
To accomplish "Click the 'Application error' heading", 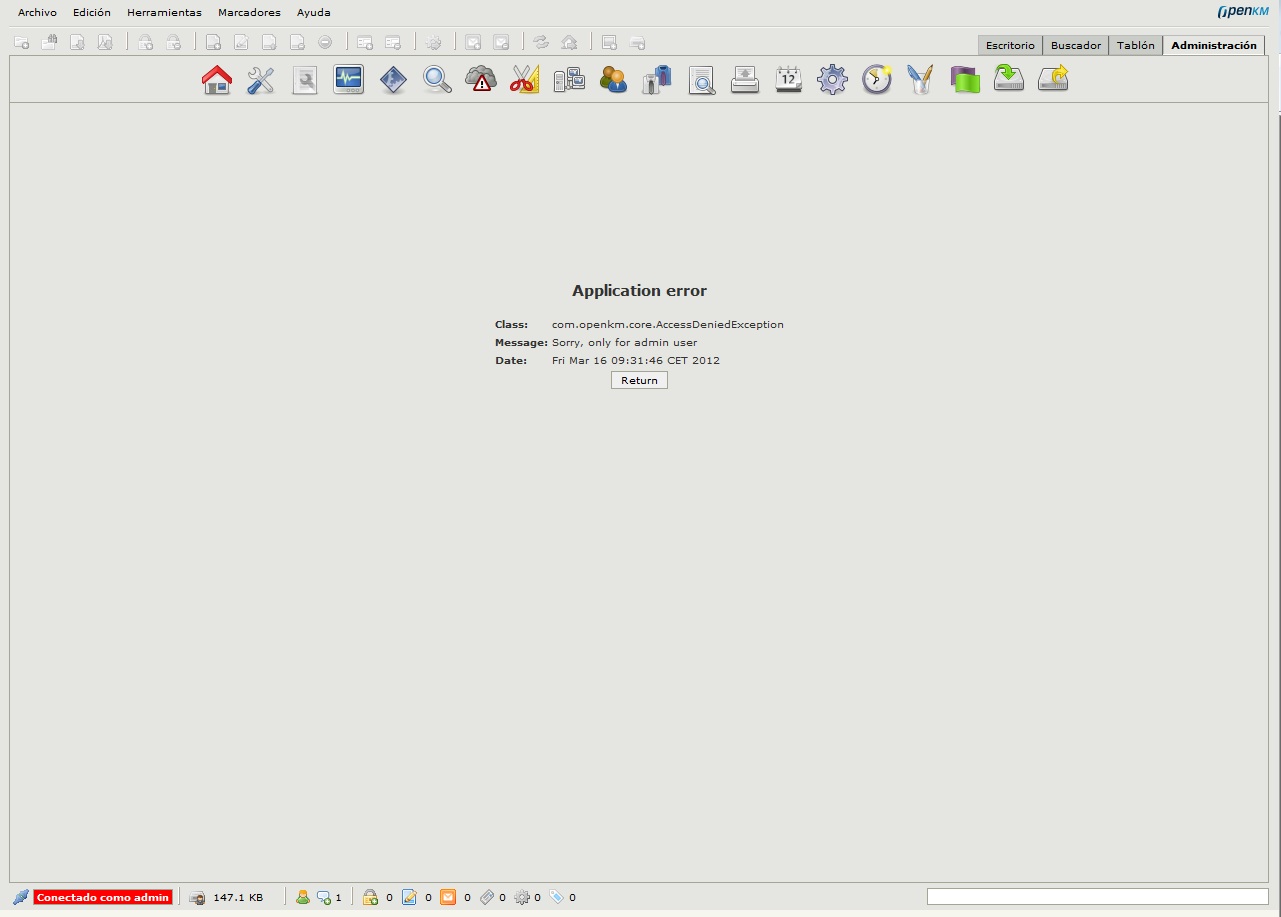I will pyautogui.click(x=639, y=291).
